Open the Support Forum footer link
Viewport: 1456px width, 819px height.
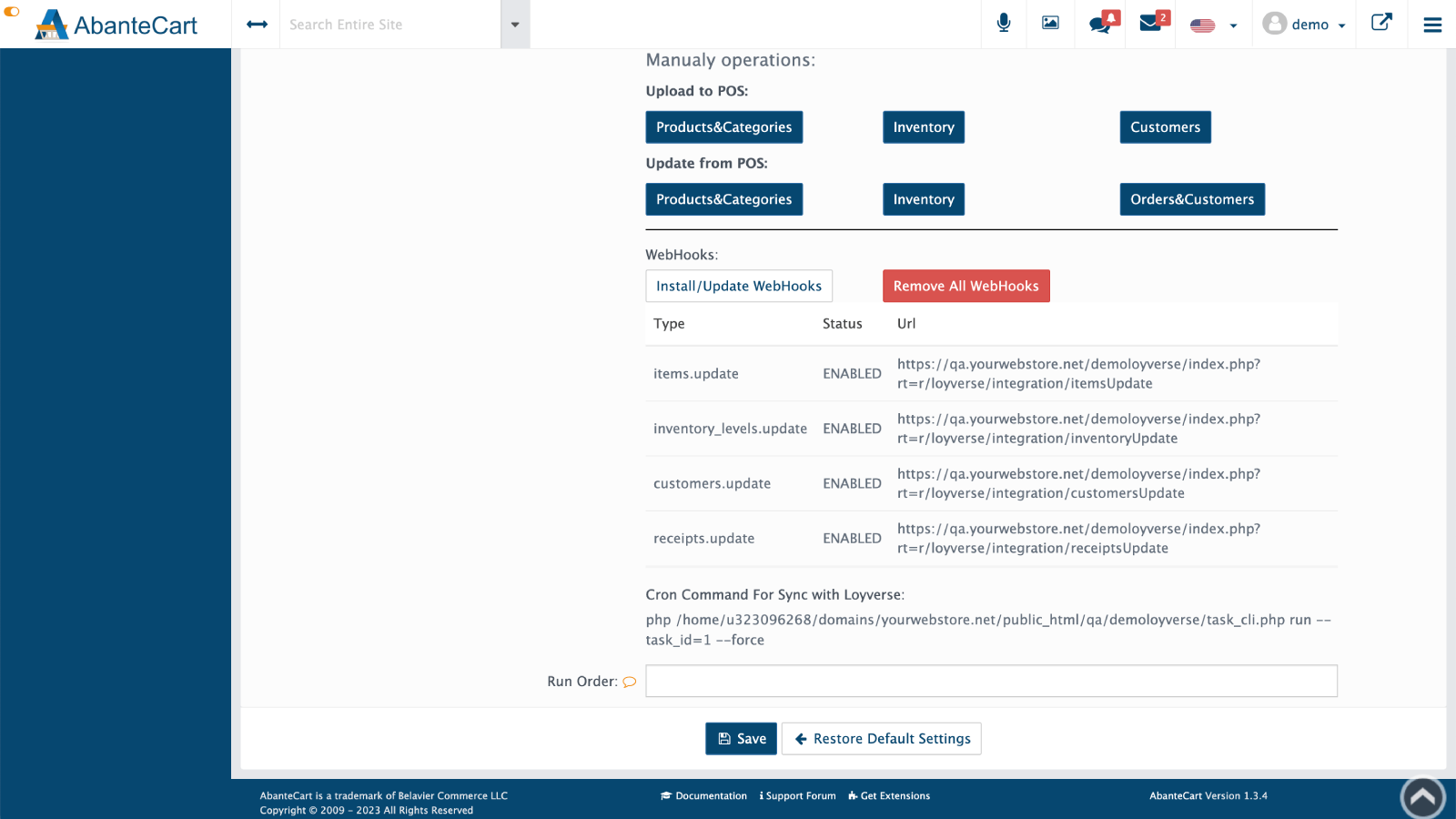tap(798, 796)
